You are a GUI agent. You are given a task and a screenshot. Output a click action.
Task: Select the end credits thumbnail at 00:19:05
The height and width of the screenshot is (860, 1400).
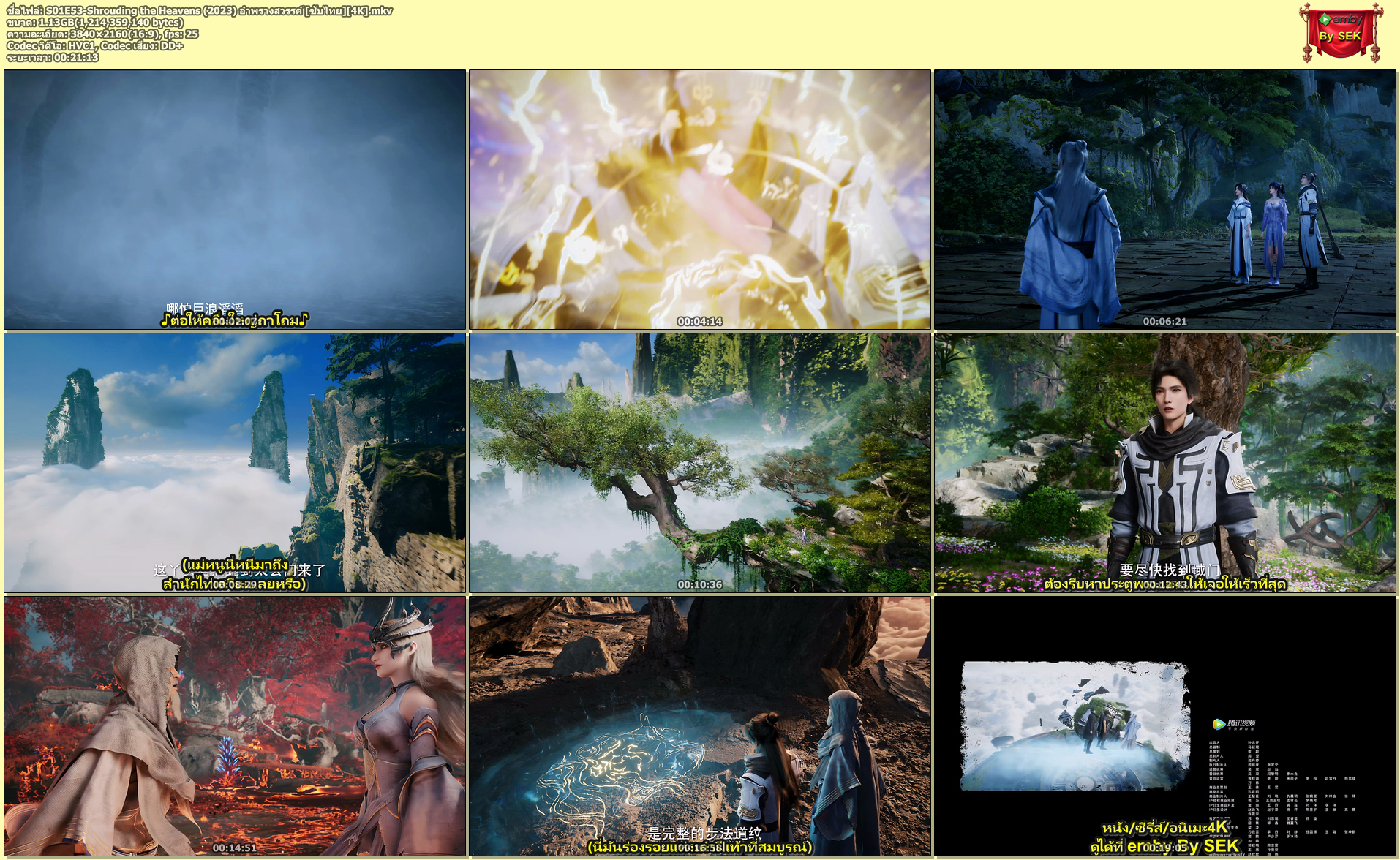1165,726
